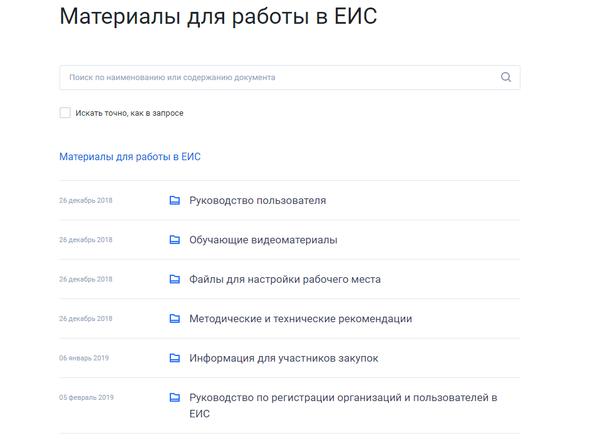The image size is (600, 443).
Task: Open Файлы для настройки рабочего места
Action: 284,279
